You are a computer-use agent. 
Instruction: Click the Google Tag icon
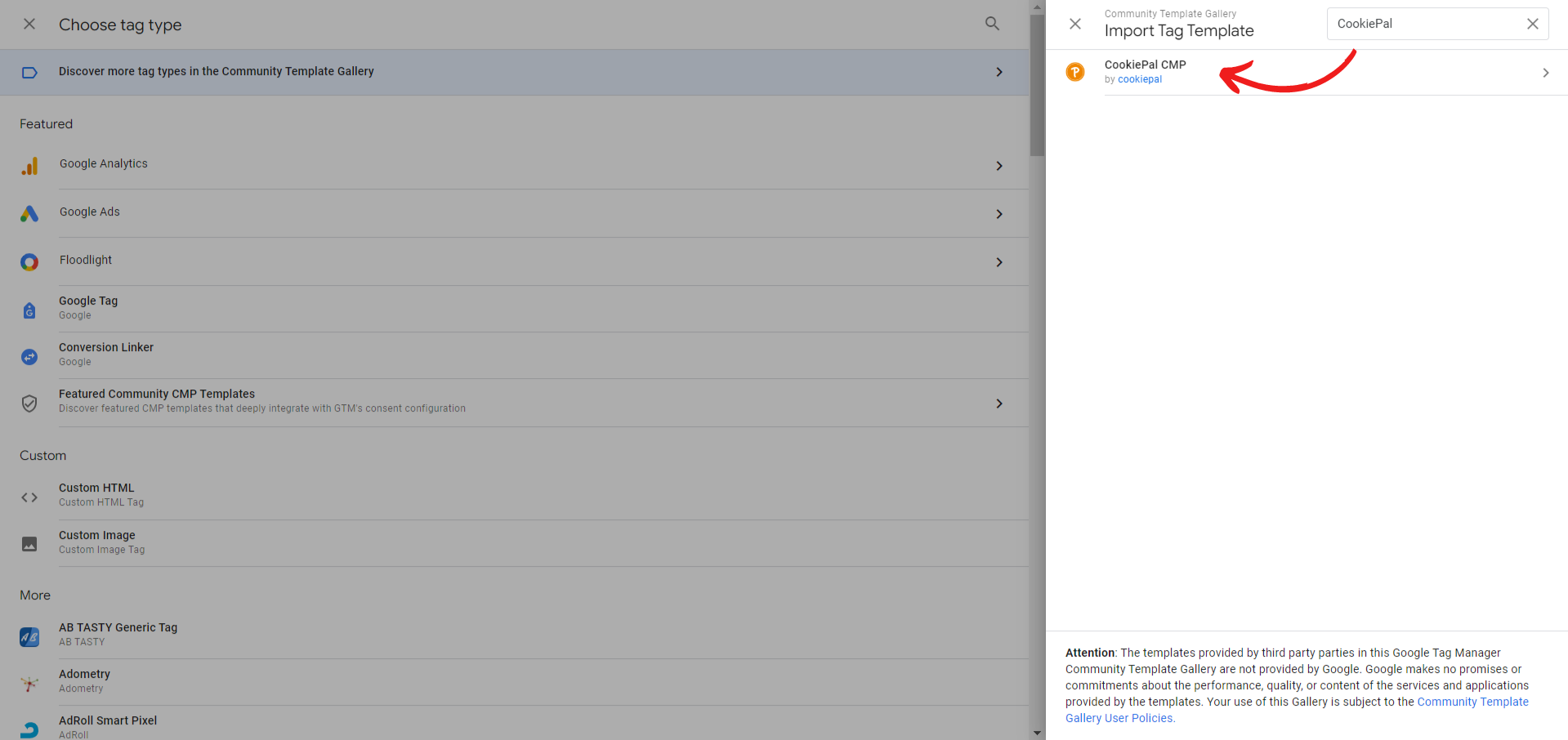coord(29,310)
